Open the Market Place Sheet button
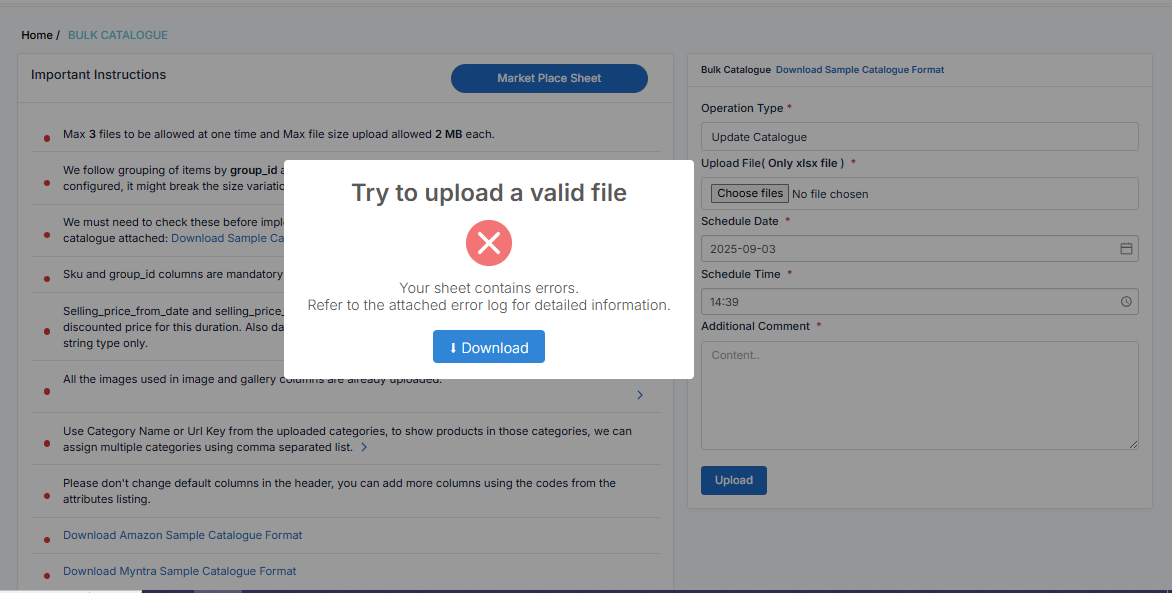This screenshot has width=1172, height=593. (x=549, y=78)
